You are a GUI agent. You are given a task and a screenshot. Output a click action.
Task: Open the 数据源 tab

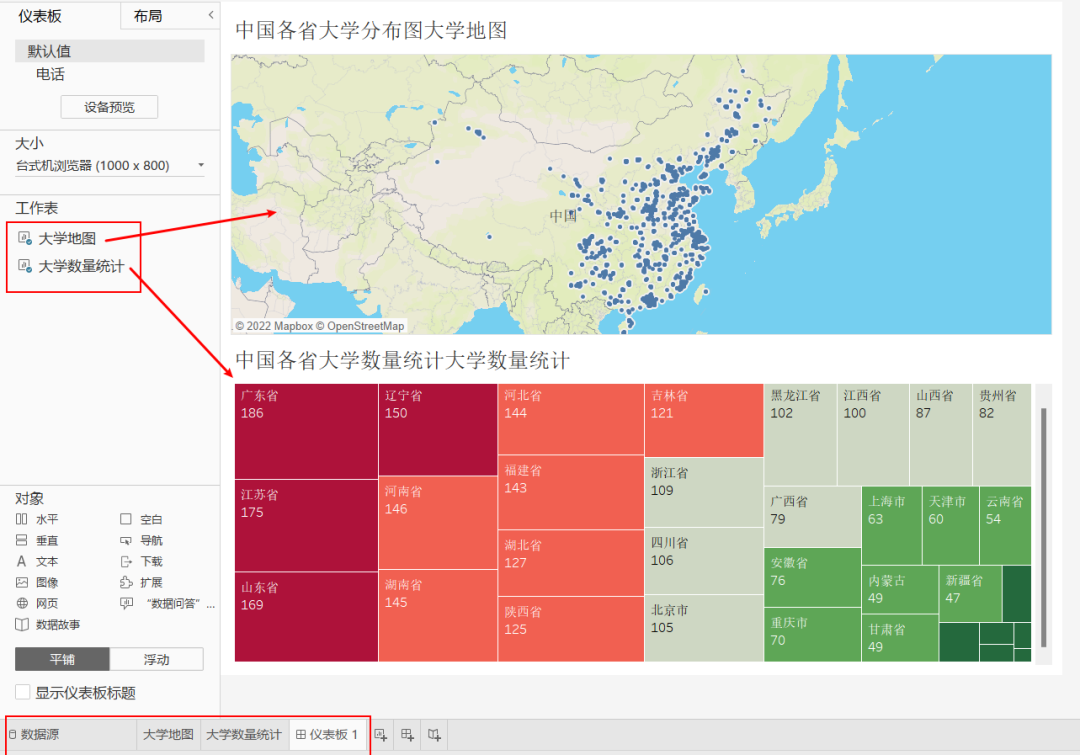pyautogui.click(x=40, y=734)
